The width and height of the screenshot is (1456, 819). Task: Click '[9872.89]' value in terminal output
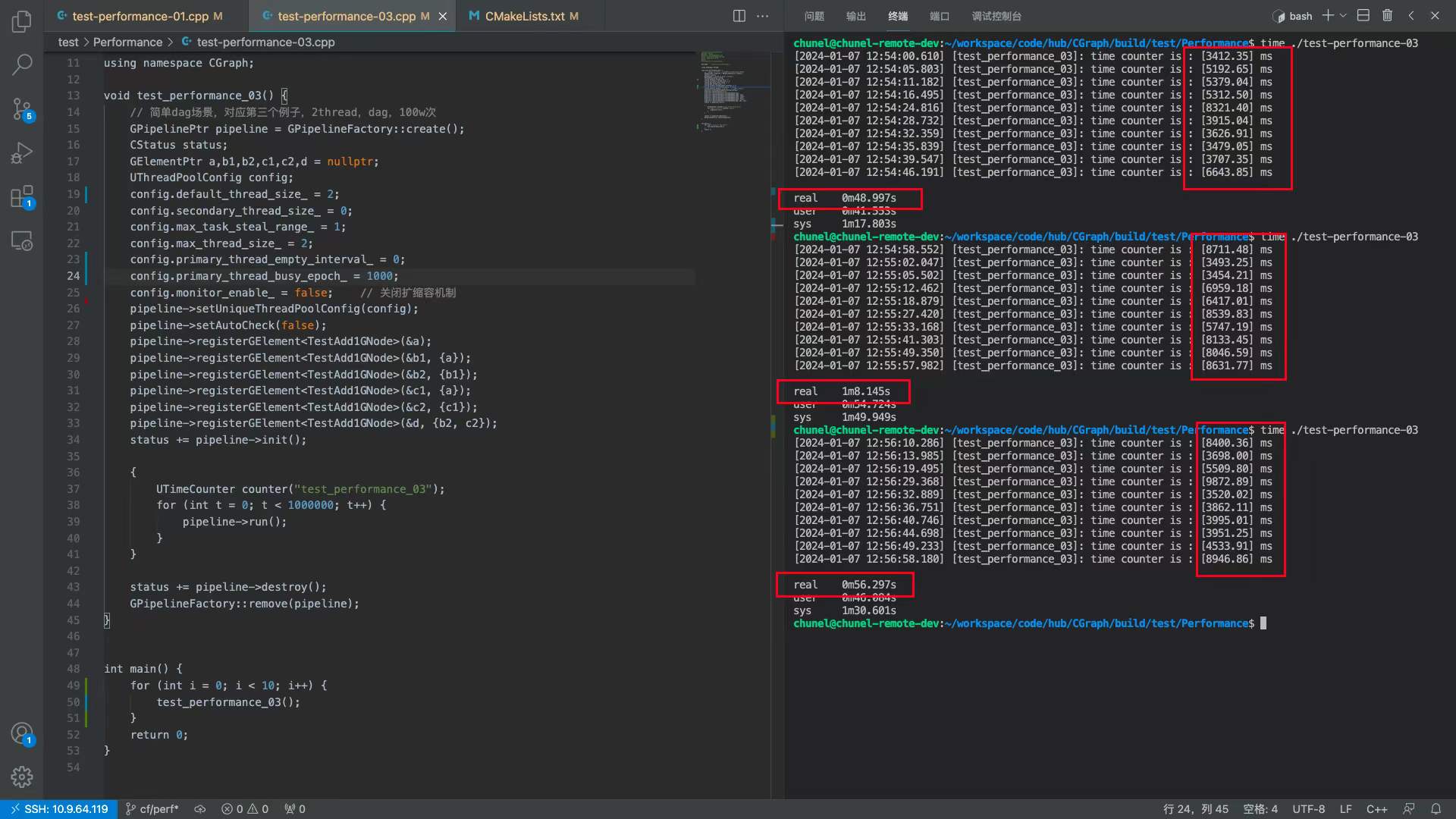click(1227, 482)
